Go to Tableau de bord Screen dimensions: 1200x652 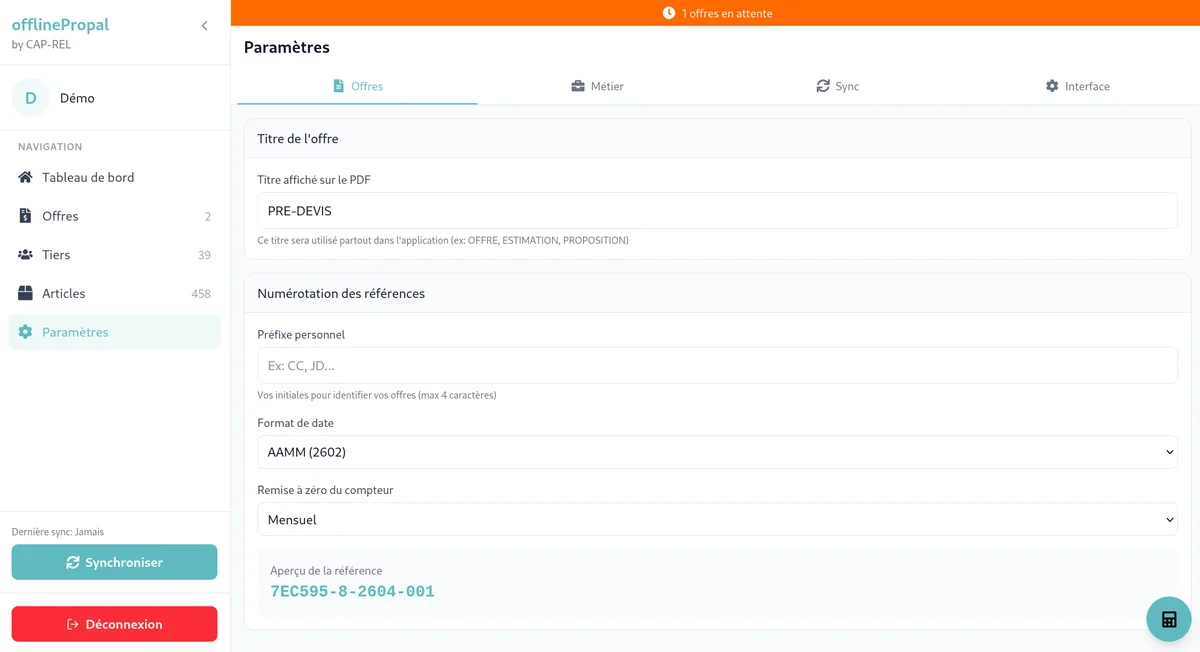click(x=115, y=177)
